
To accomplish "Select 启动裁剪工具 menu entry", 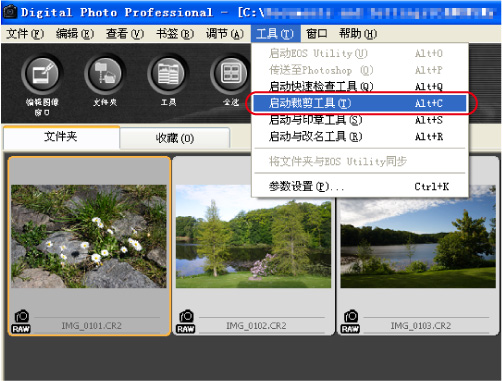I will click(360, 103).
